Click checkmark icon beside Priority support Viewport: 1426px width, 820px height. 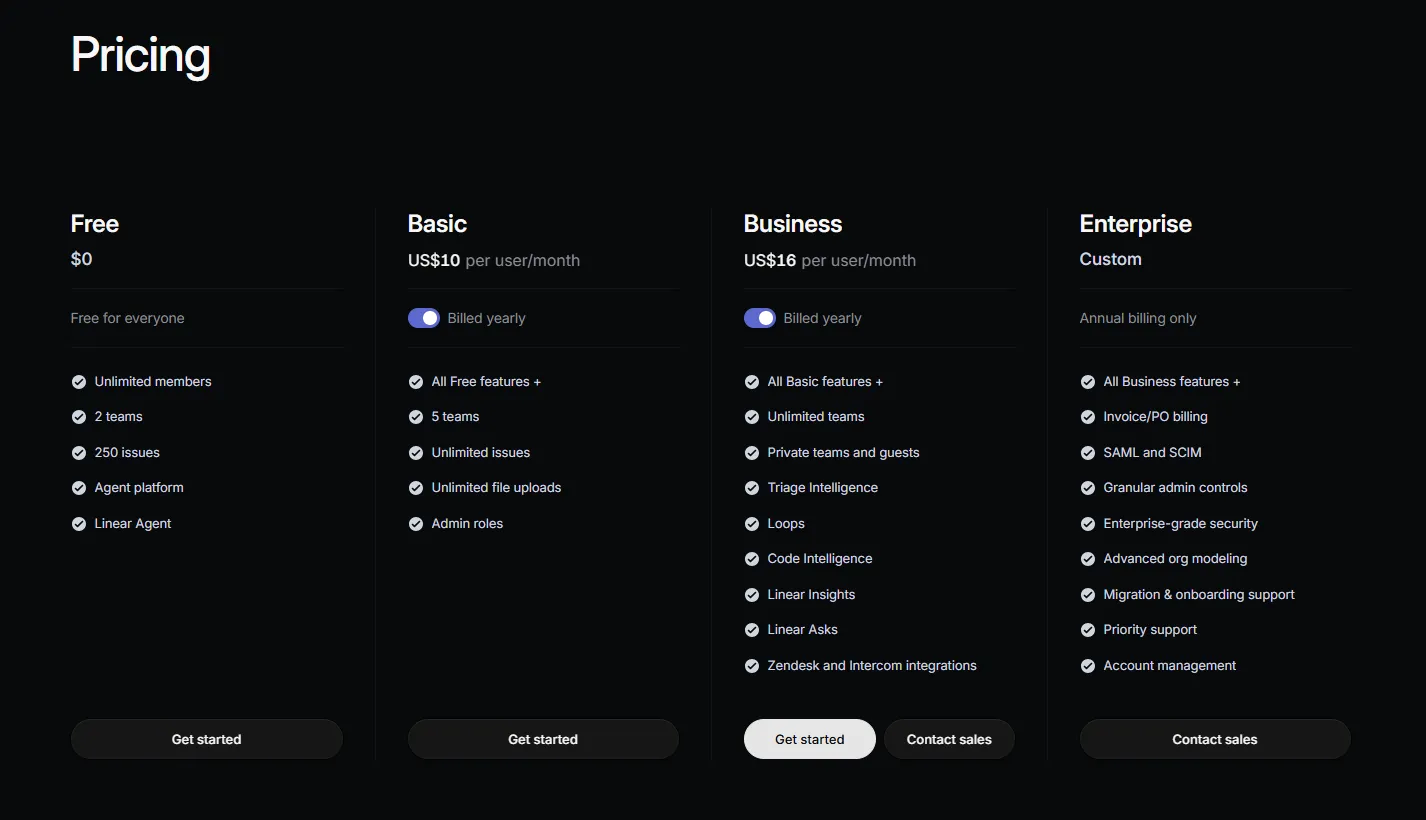pyautogui.click(x=1088, y=630)
